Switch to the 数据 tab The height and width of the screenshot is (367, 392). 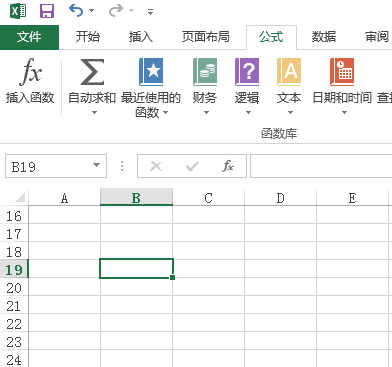point(324,37)
